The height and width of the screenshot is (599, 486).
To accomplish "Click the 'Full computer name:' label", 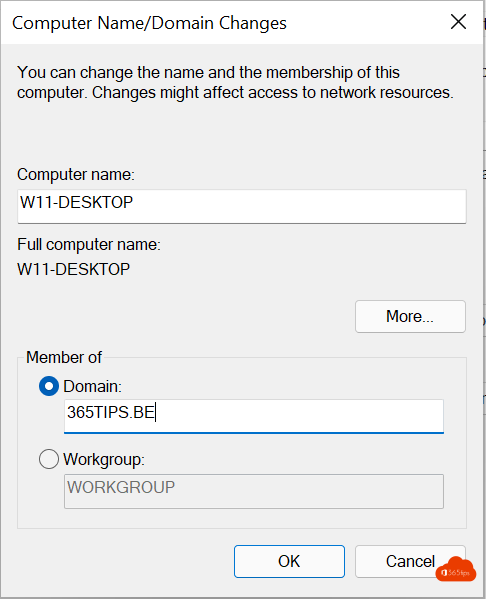I will coord(89,245).
